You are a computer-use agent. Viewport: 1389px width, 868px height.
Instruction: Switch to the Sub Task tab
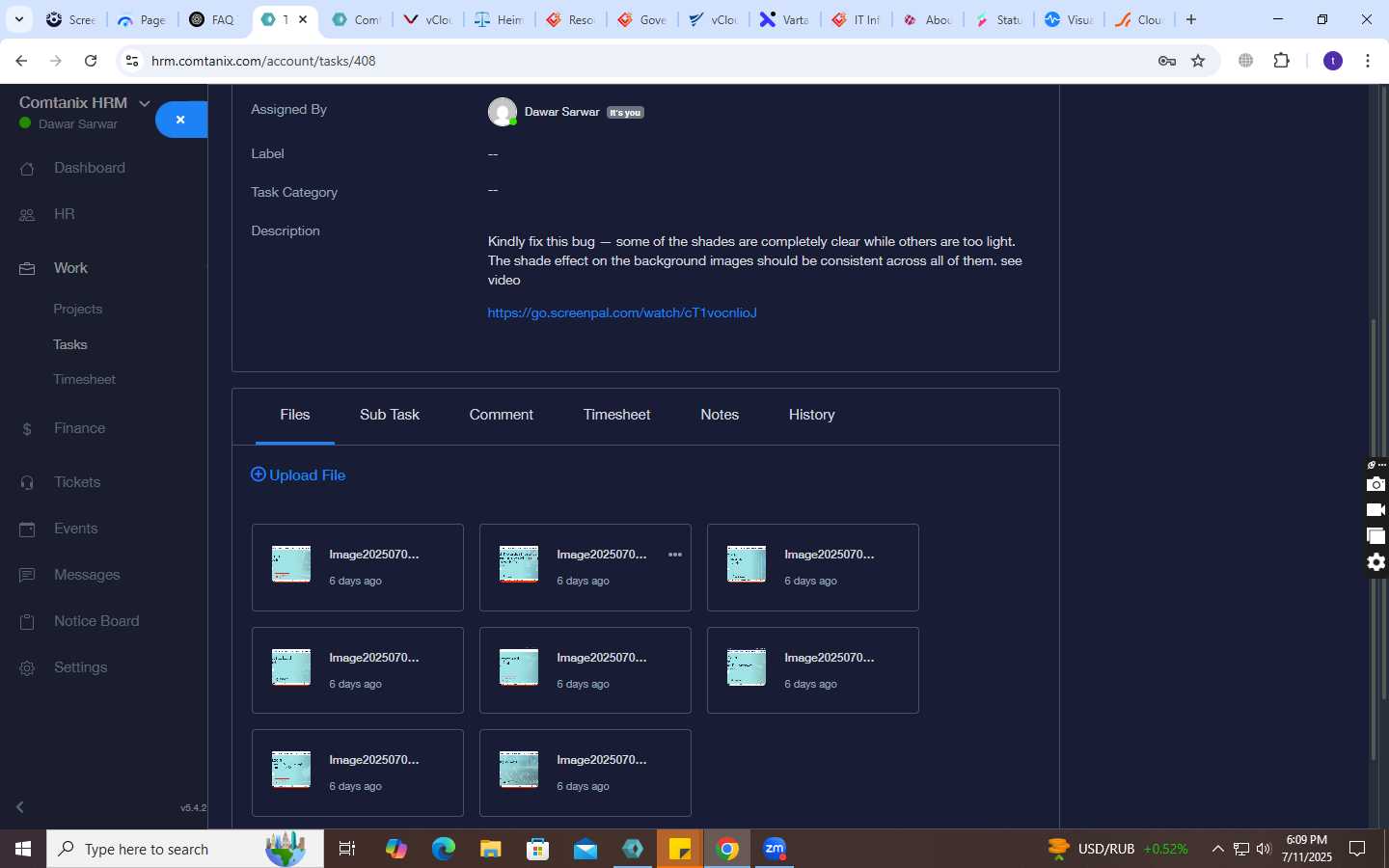(x=390, y=415)
